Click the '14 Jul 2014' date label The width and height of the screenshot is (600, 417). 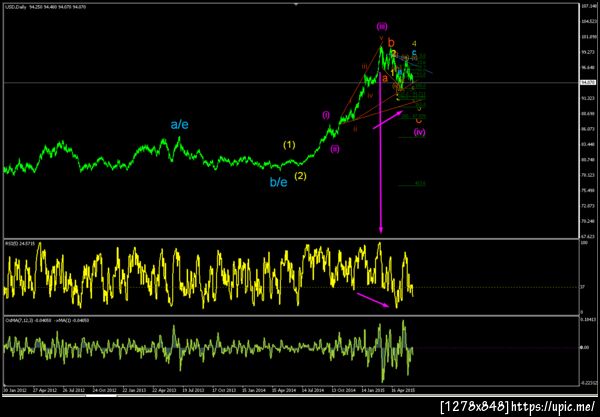313,390
